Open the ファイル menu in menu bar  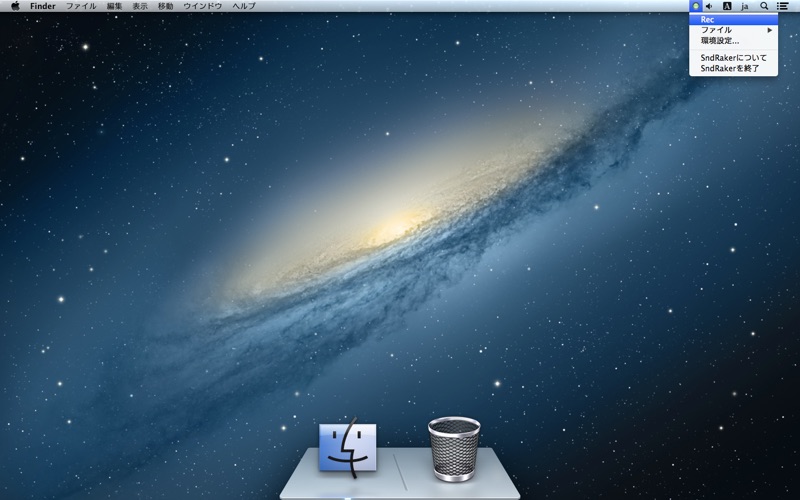(81, 6)
